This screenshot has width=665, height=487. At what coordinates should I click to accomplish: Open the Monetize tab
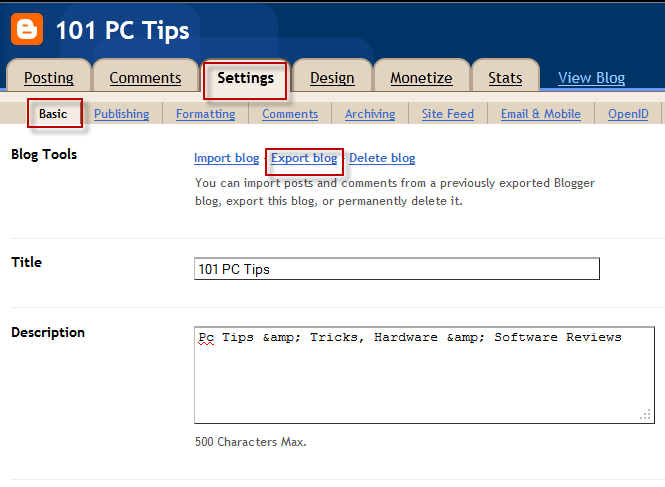point(421,78)
